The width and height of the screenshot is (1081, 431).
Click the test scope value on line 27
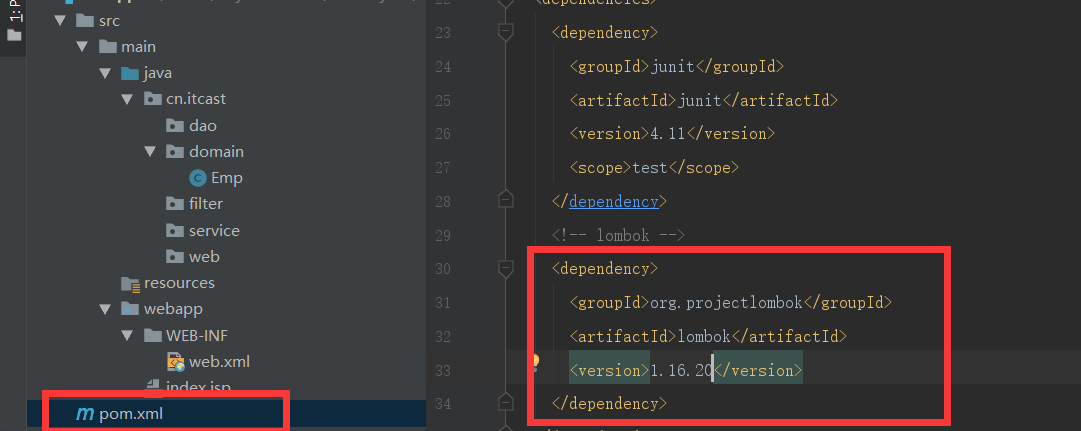coord(649,168)
